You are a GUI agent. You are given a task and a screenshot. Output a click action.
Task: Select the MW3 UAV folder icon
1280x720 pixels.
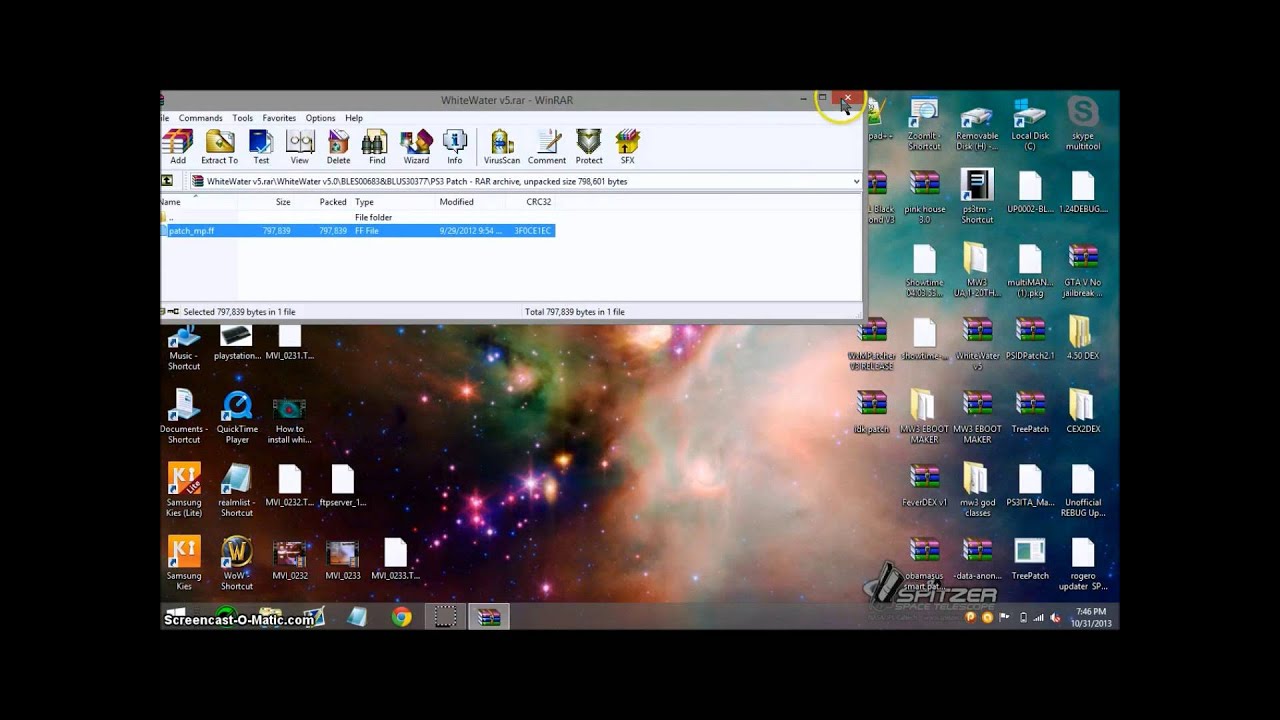pos(977,270)
